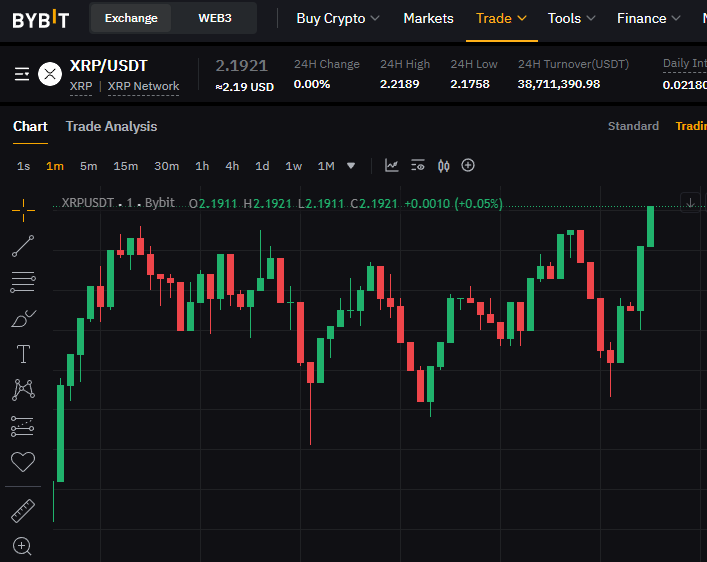Screen dimensions: 707x562
Task: Select the trend line drawing tool
Action: tap(23, 246)
